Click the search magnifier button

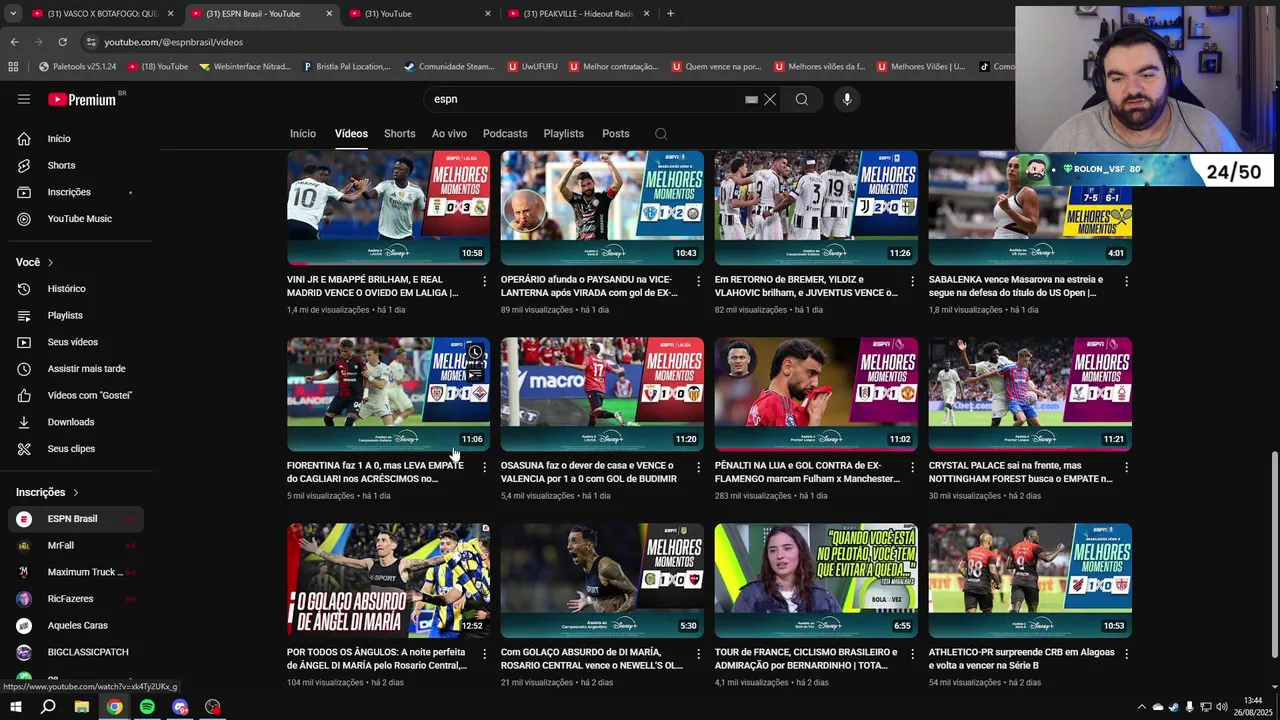pyautogui.click(x=801, y=99)
